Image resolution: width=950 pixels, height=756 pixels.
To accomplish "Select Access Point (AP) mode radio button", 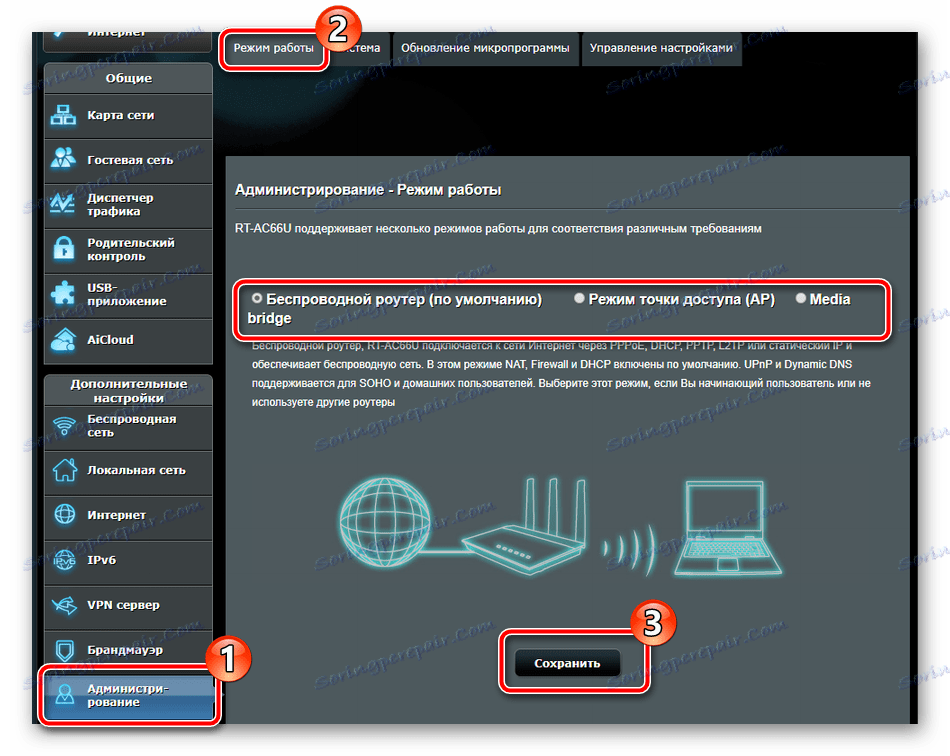I will tap(579, 299).
